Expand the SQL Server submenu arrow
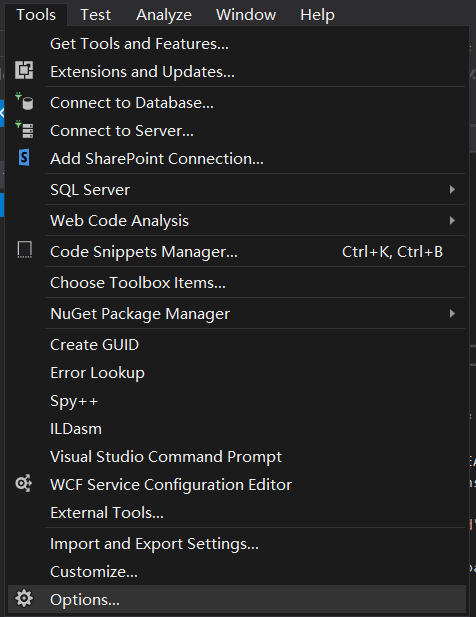The width and height of the screenshot is (476, 617). coord(452,190)
